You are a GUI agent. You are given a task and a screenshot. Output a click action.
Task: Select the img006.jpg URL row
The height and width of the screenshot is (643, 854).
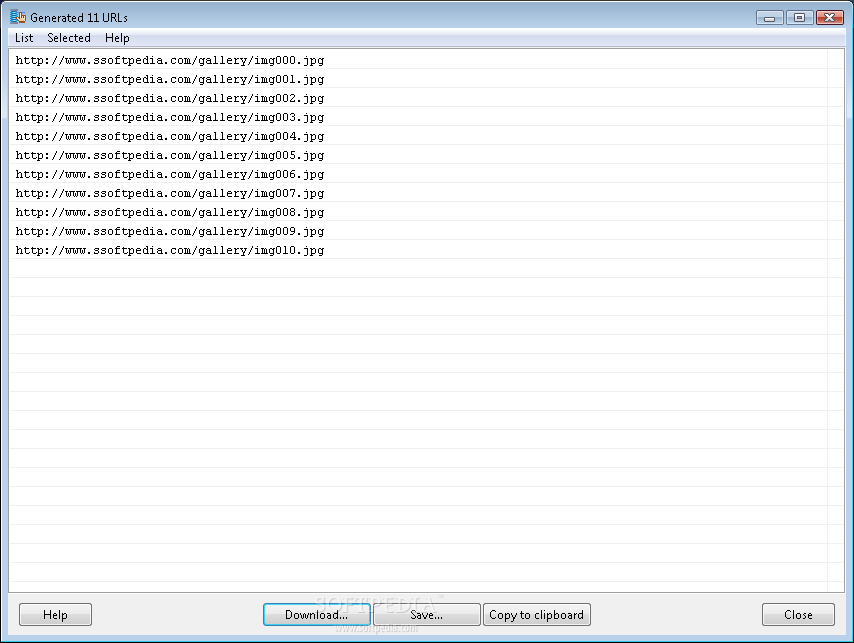(x=418, y=174)
